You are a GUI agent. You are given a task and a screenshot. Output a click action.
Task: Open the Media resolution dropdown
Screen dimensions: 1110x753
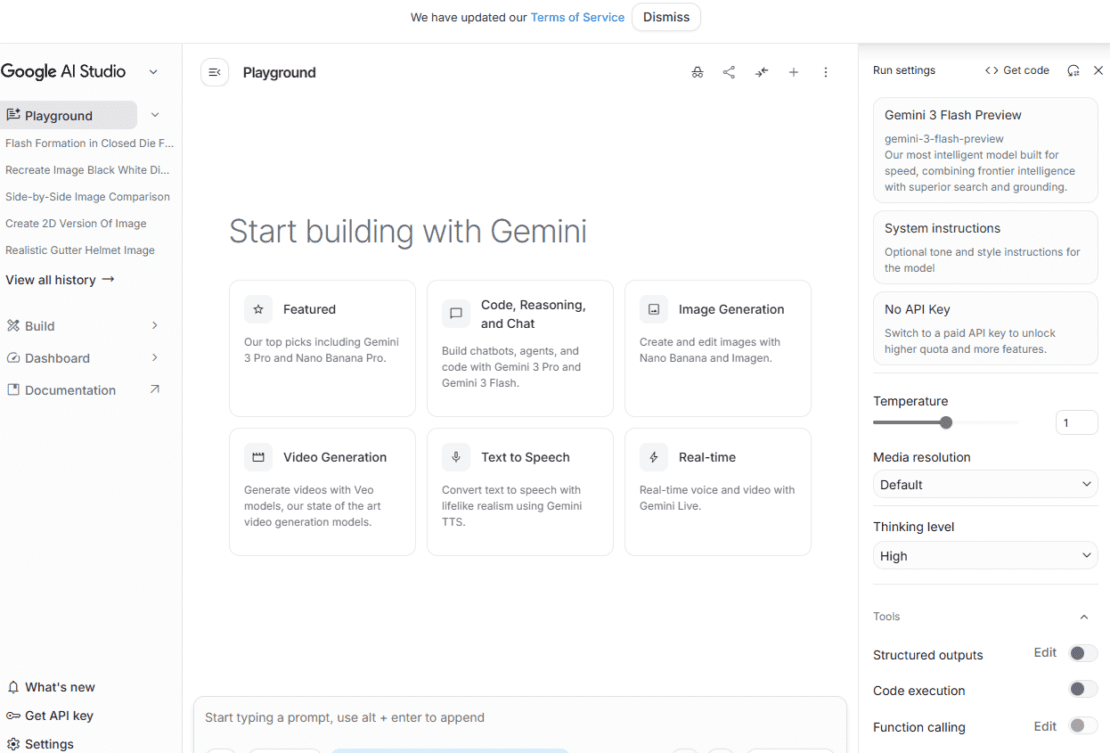pos(985,484)
